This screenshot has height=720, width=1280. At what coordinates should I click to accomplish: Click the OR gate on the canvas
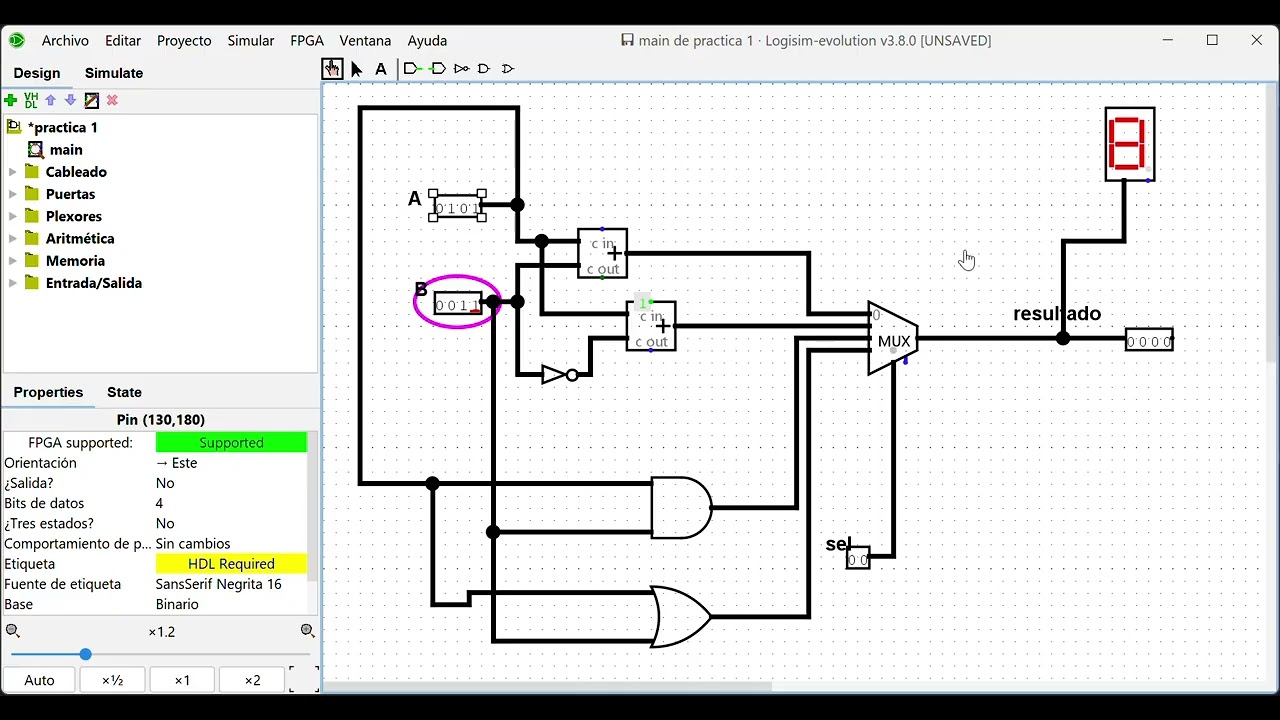681,616
